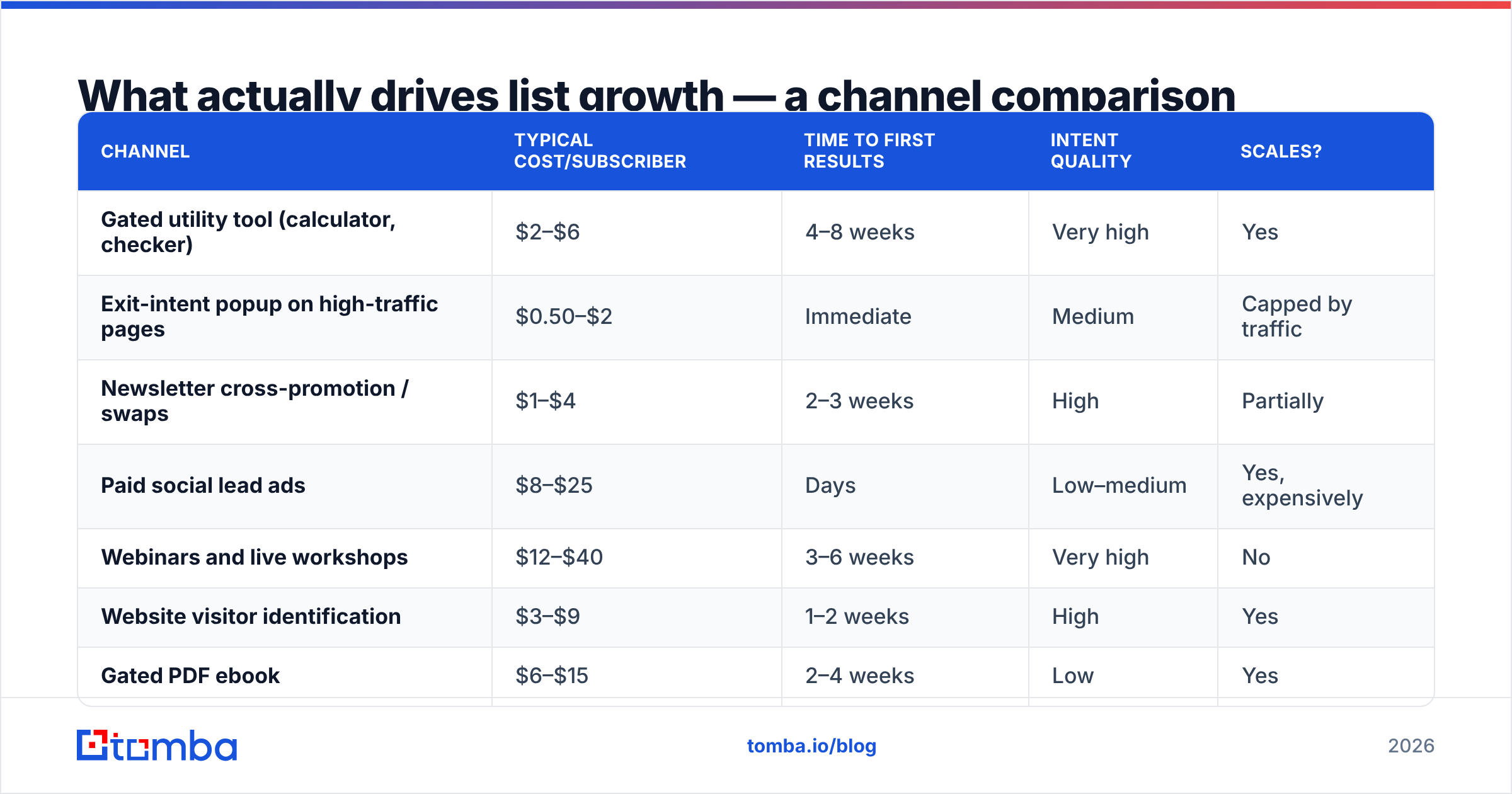Select the Gated utility tool row label

pyautogui.click(x=248, y=232)
